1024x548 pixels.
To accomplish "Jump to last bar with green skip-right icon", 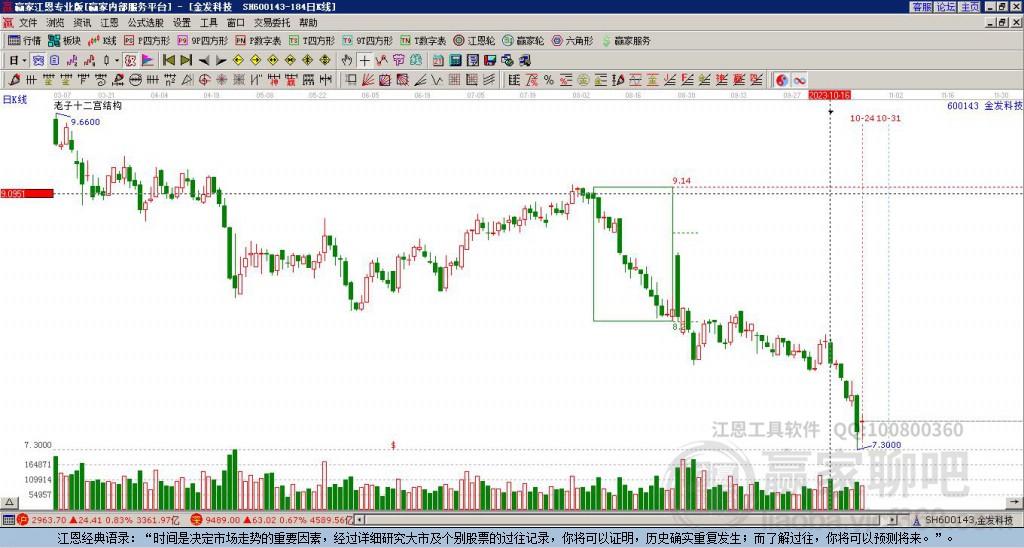I will tap(186, 61).
